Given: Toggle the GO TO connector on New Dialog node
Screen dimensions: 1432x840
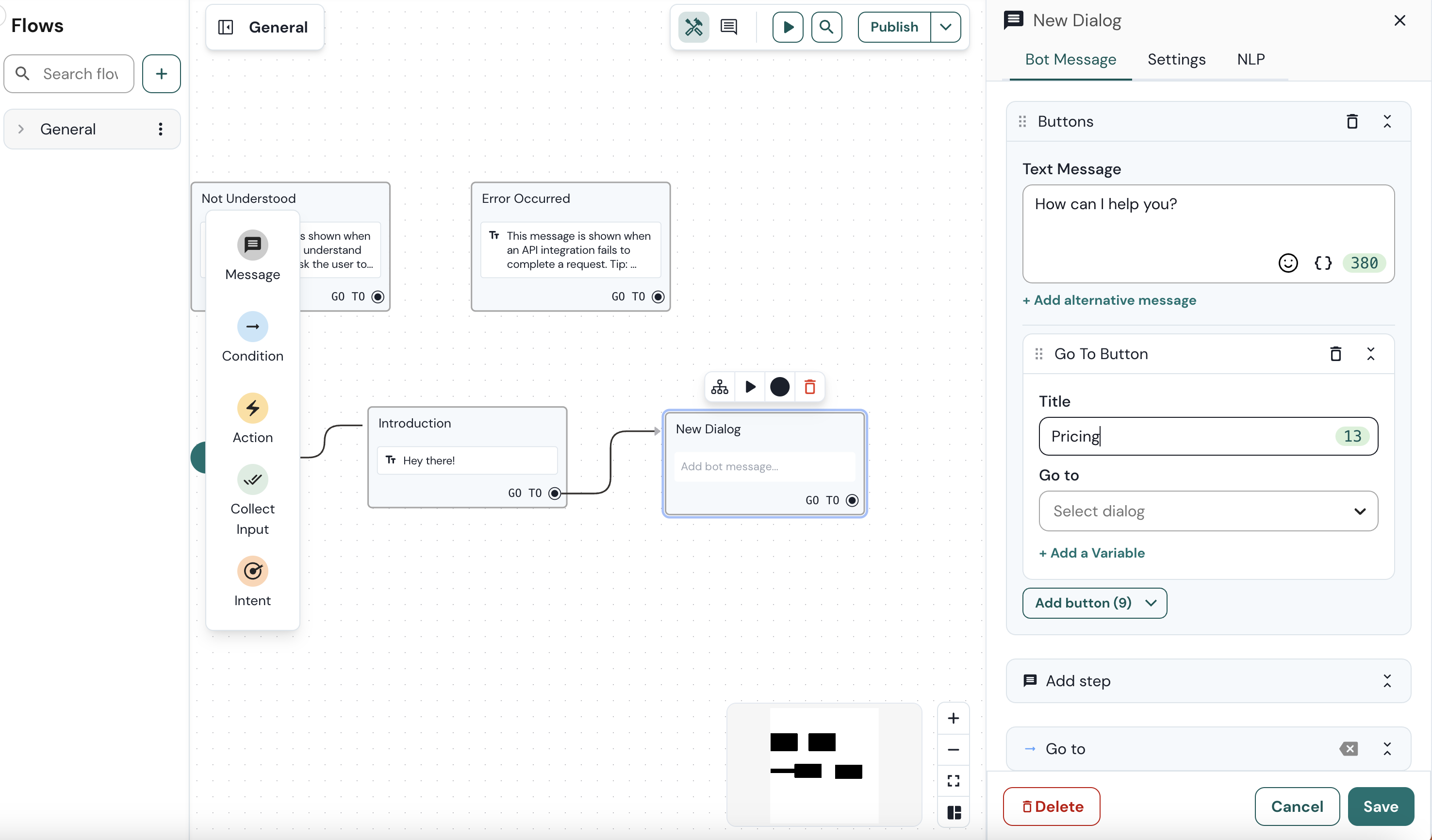Looking at the screenshot, I should (x=852, y=500).
